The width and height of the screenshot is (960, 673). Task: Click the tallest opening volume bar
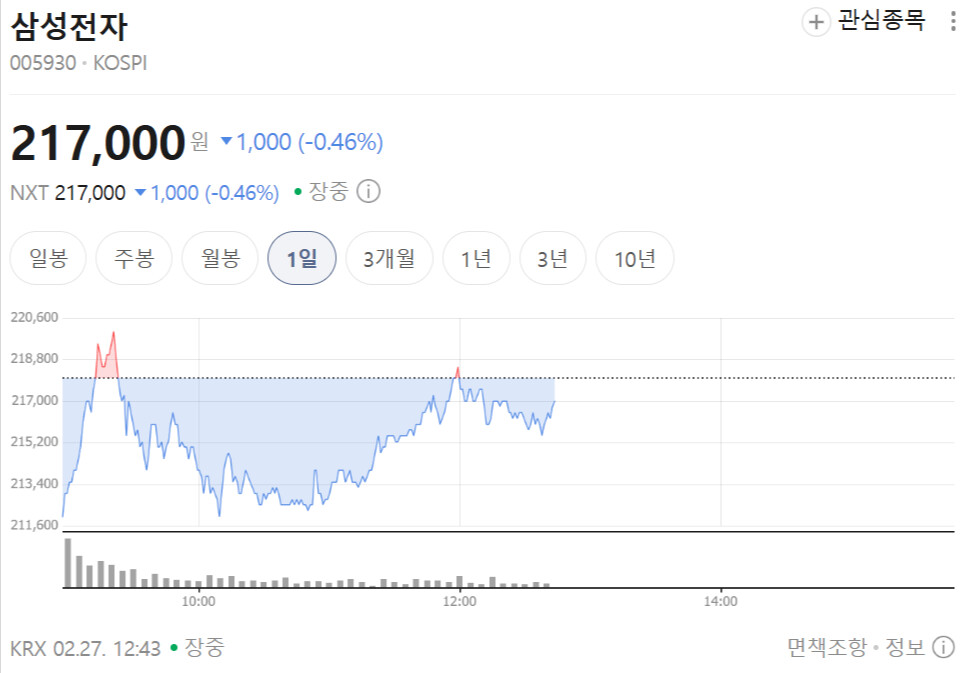click(x=68, y=562)
